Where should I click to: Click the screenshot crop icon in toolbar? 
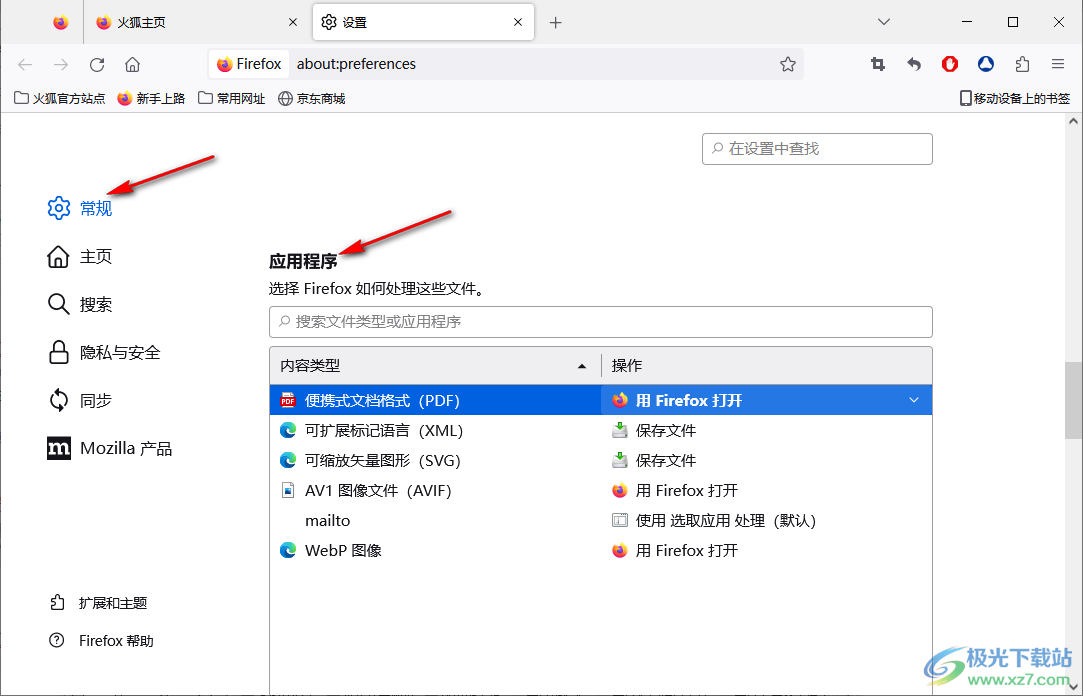coord(878,64)
